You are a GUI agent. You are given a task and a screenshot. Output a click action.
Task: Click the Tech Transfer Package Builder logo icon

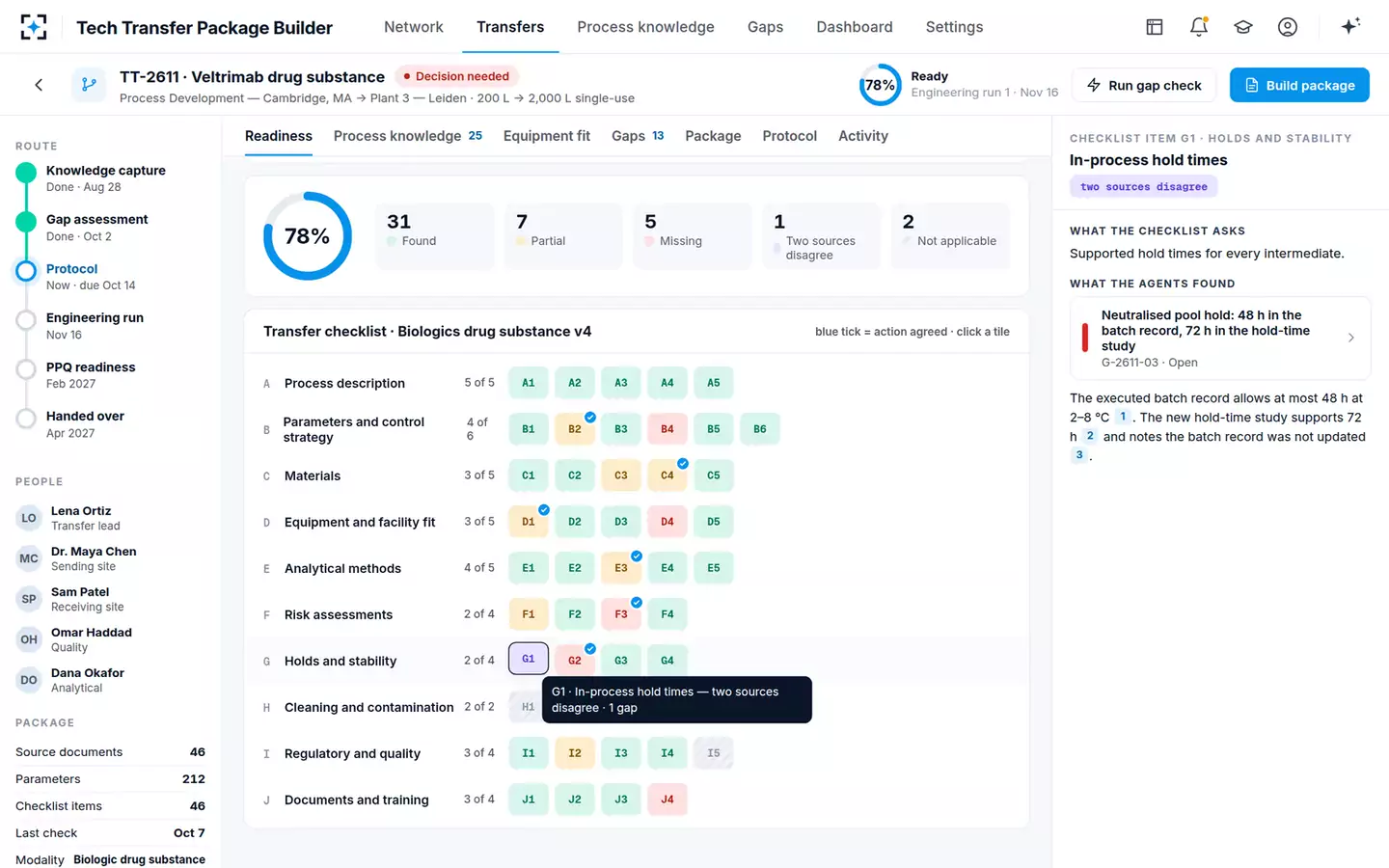[x=34, y=27]
